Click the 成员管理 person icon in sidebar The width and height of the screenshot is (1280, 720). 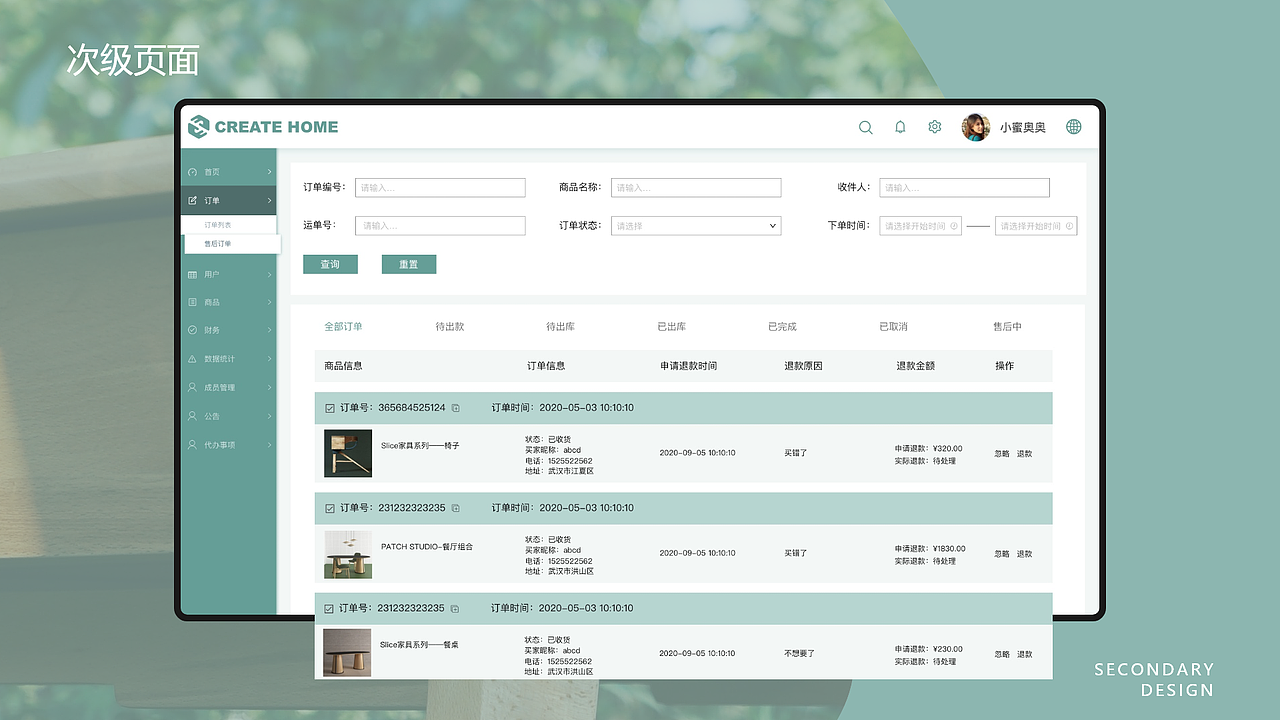pyautogui.click(x=193, y=387)
